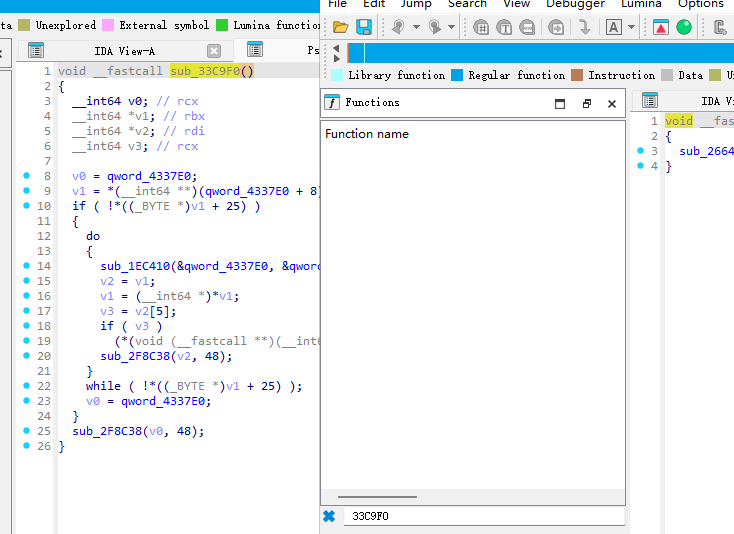Click the Library function cyan color swatch
This screenshot has height=534, width=734.
point(337,75)
